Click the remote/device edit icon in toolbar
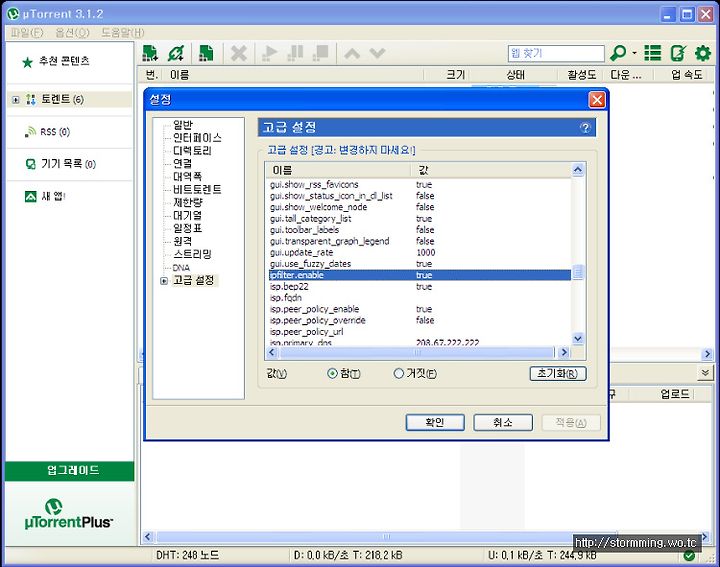 [678, 53]
